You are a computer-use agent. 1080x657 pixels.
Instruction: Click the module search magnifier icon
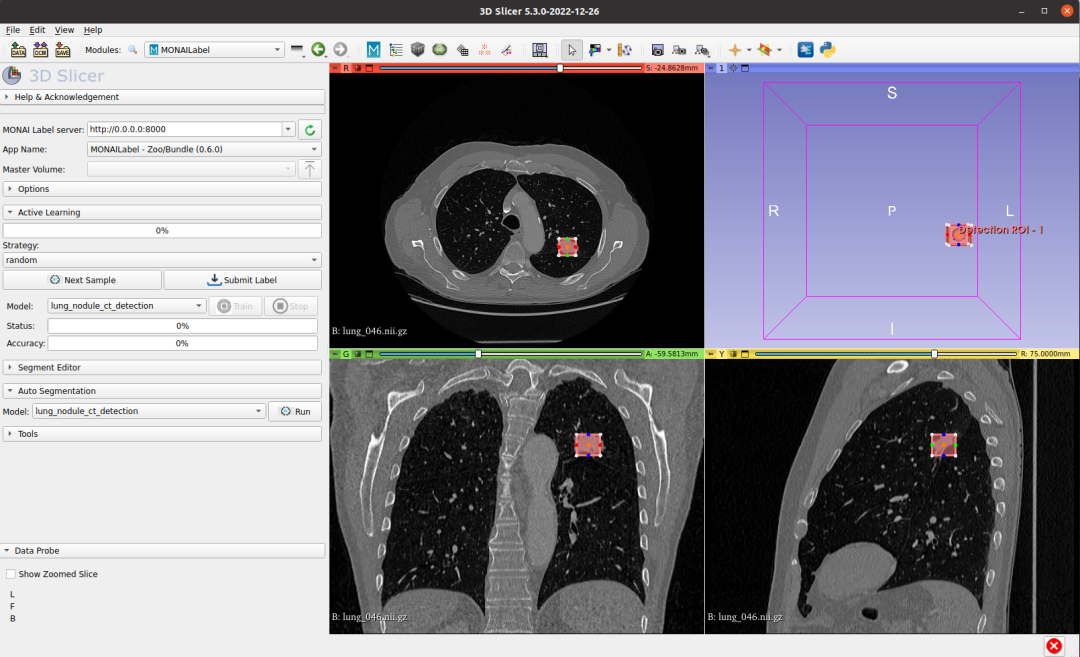(132, 50)
